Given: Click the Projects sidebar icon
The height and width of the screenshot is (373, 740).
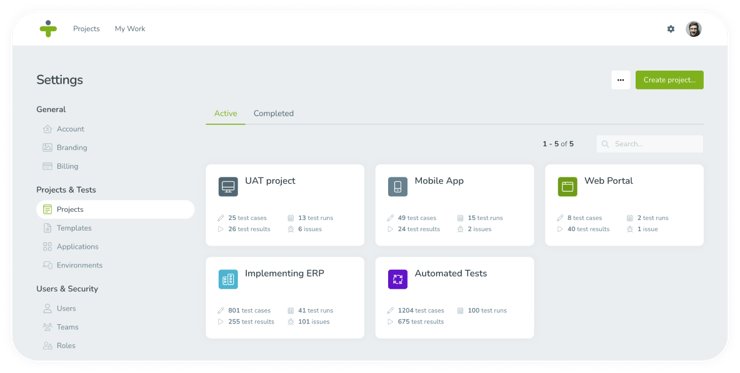Looking at the screenshot, I should pos(47,209).
